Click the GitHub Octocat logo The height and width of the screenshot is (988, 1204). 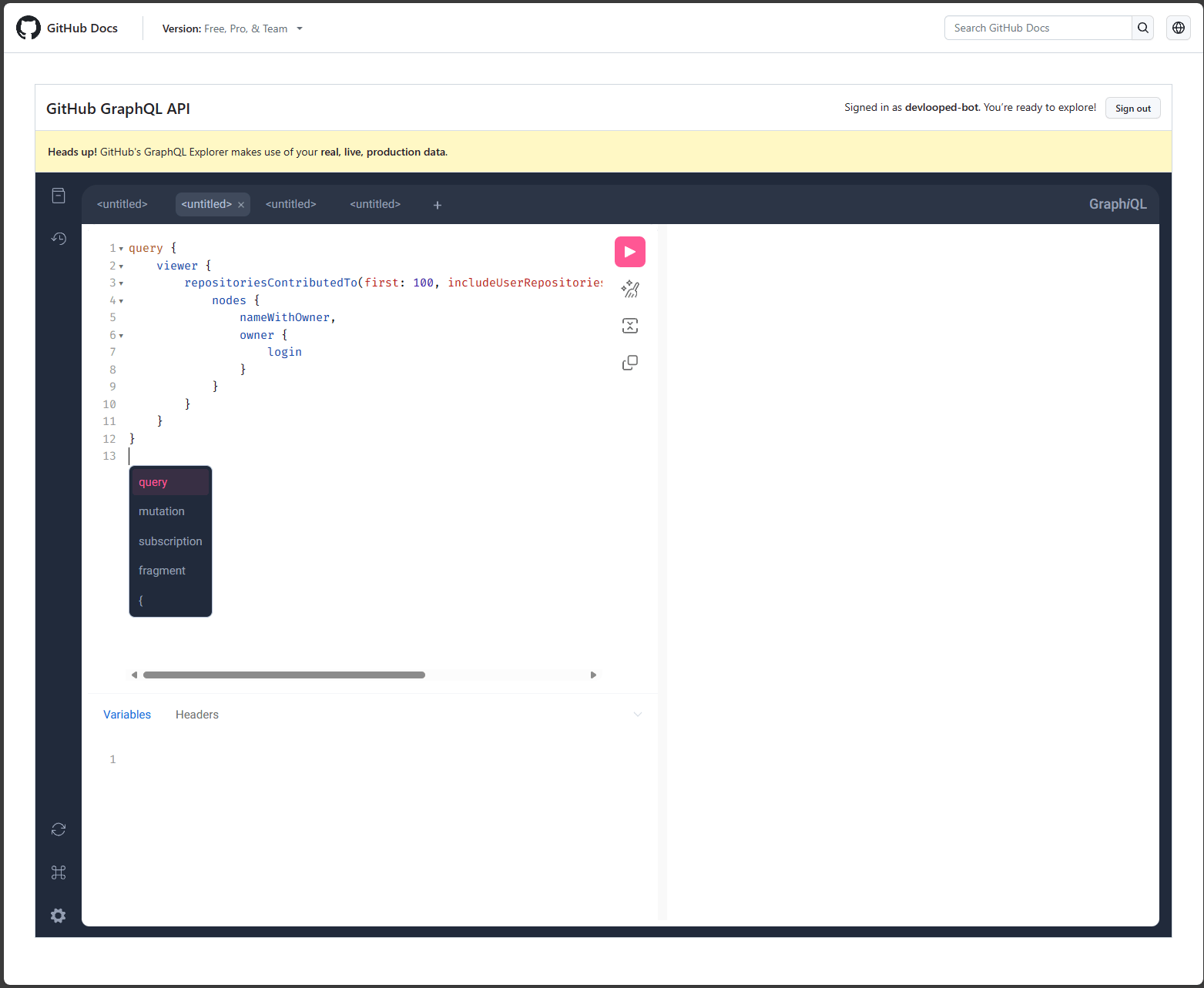(x=29, y=28)
